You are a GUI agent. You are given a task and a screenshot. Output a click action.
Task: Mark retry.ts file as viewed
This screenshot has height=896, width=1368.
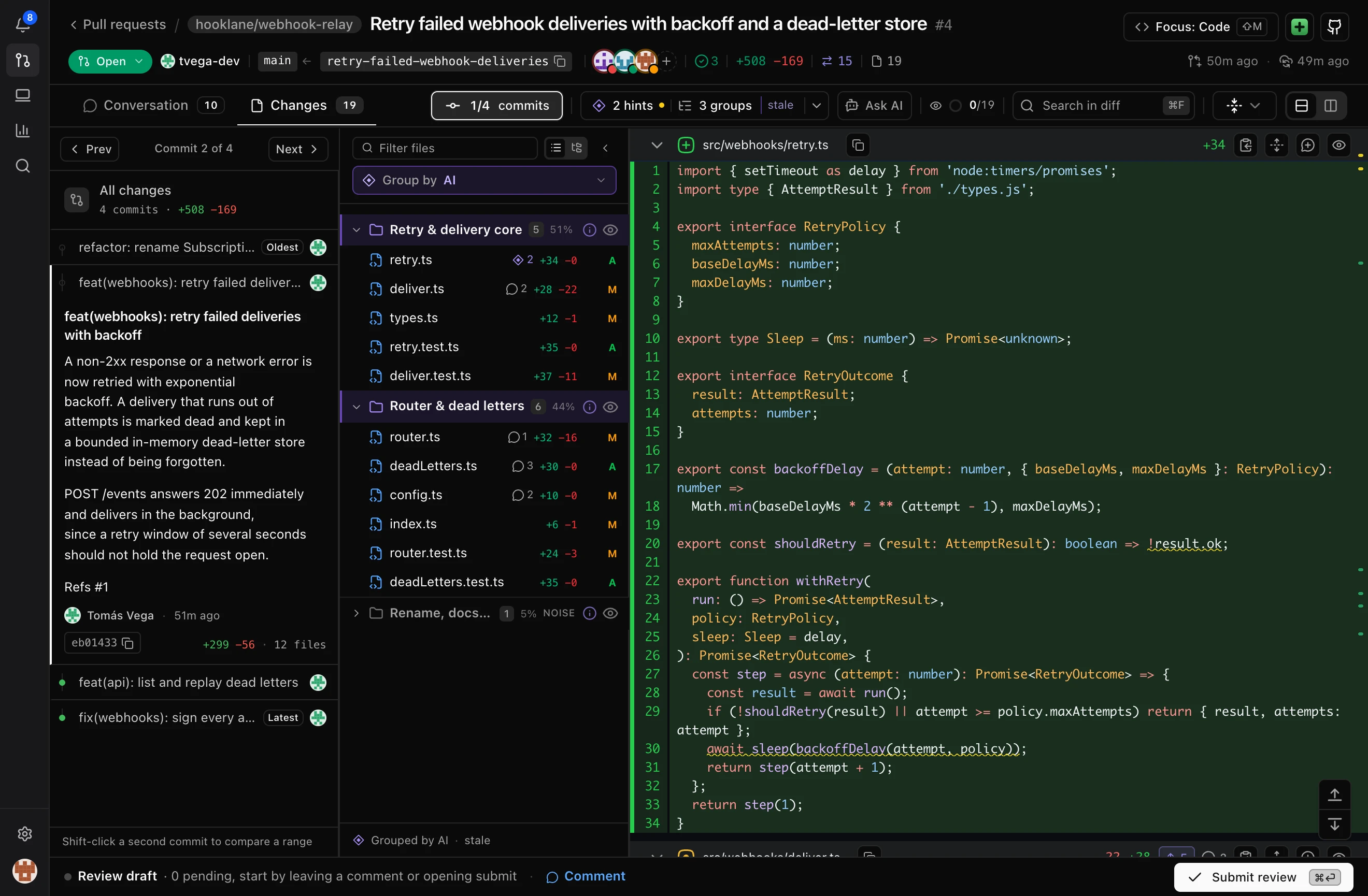click(1338, 146)
